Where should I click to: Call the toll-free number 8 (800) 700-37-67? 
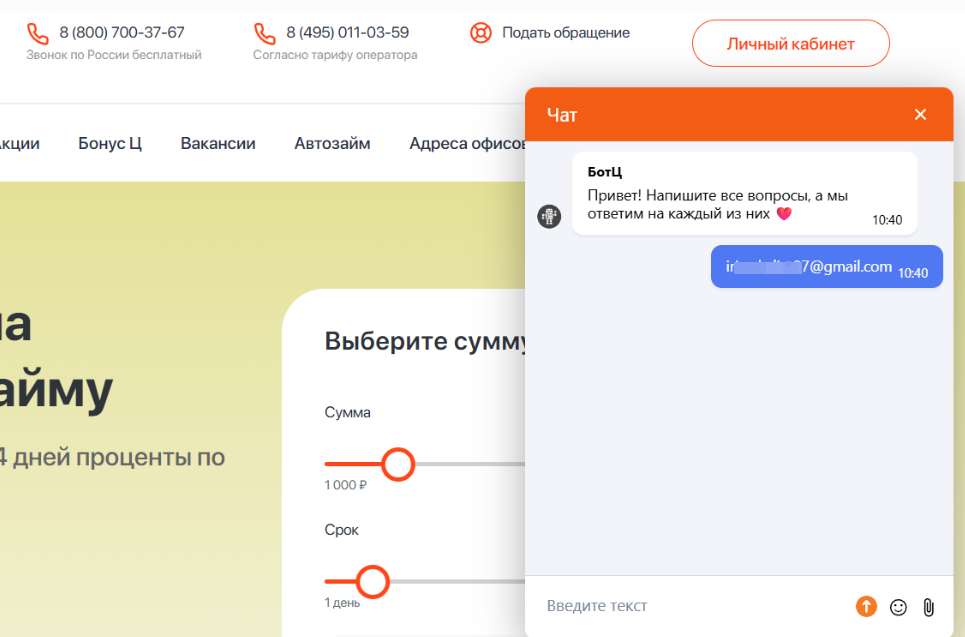point(121,31)
